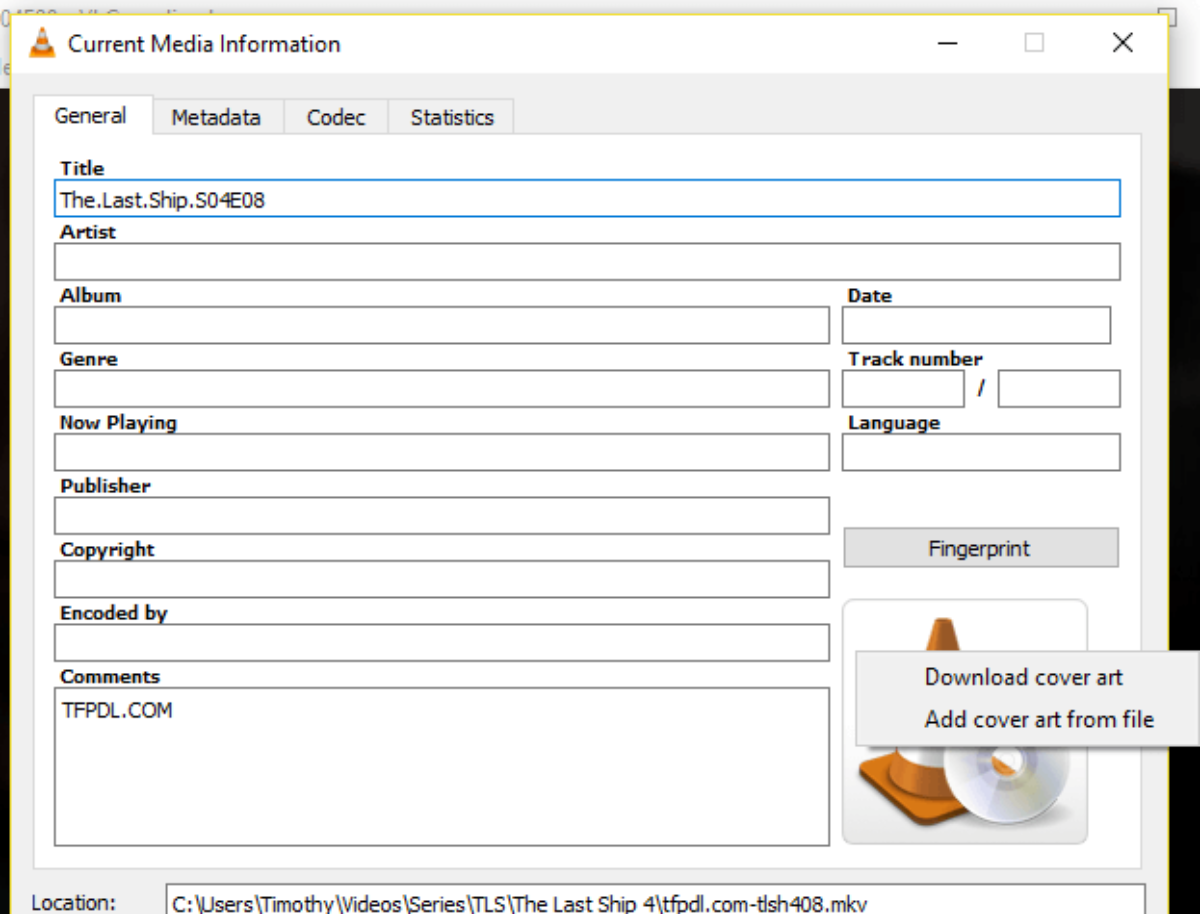
Task: Close the Current Media Information window
Action: [x=1123, y=43]
